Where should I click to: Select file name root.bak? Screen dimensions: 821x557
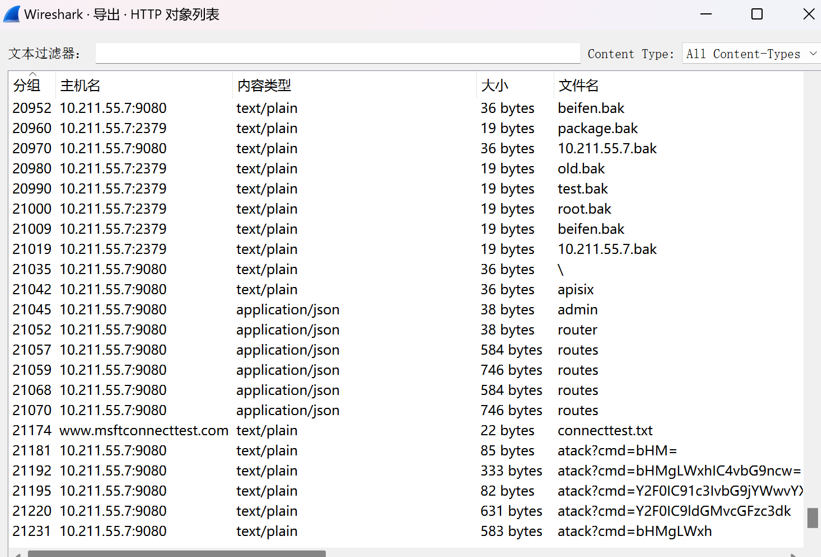click(x=584, y=209)
